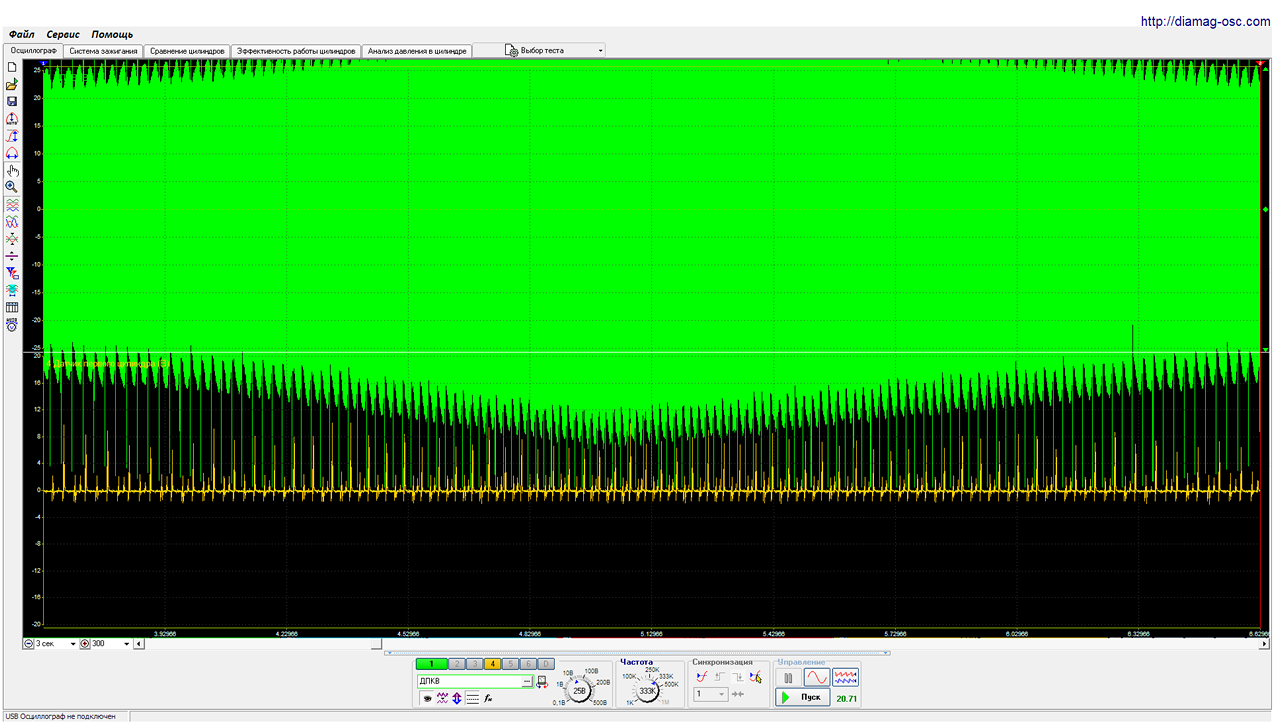Select channel 3 button
The image size is (1280, 725).
tap(475, 664)
